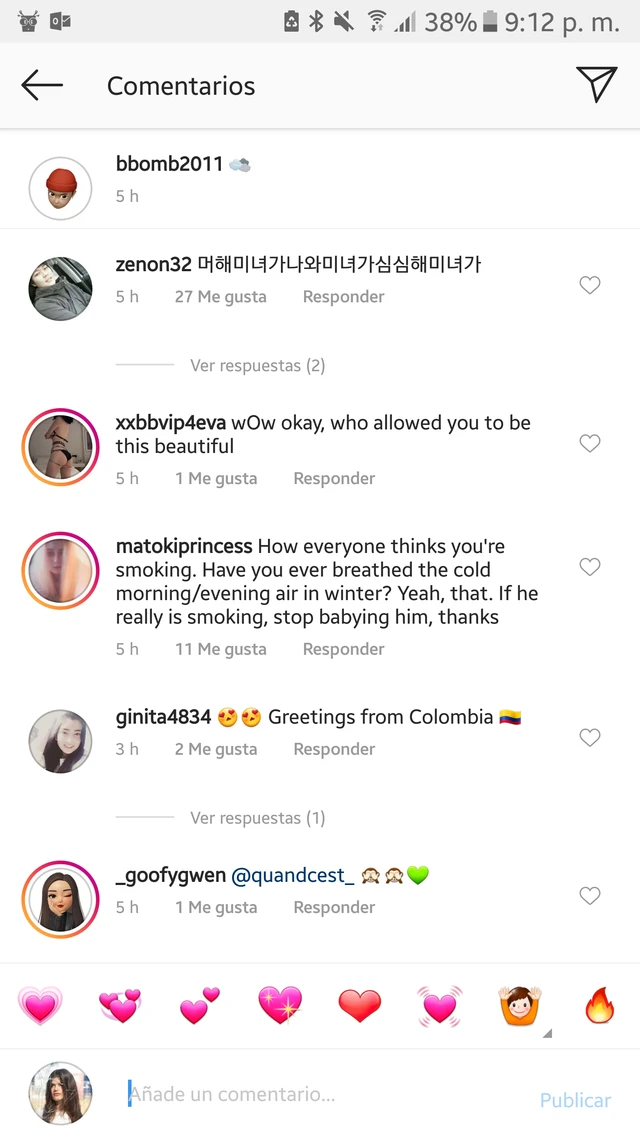This screenshot has height=1138, width=640.
Task: Like zenon32's comment with heart
Action: 590,285
